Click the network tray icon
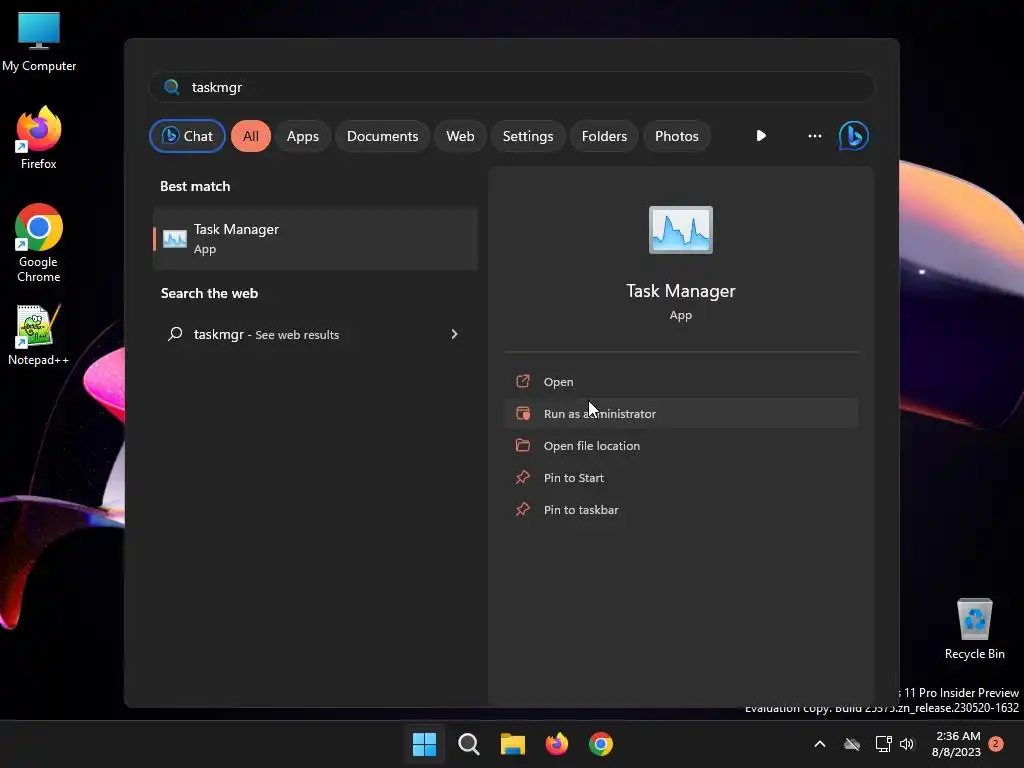The image size is (1024, 768). pos(883,744)
